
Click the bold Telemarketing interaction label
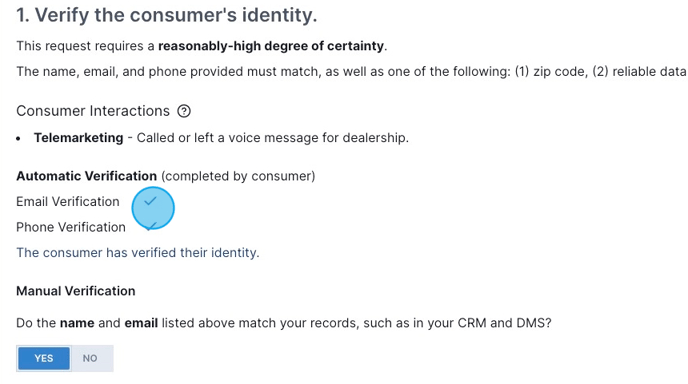point(79,138)
